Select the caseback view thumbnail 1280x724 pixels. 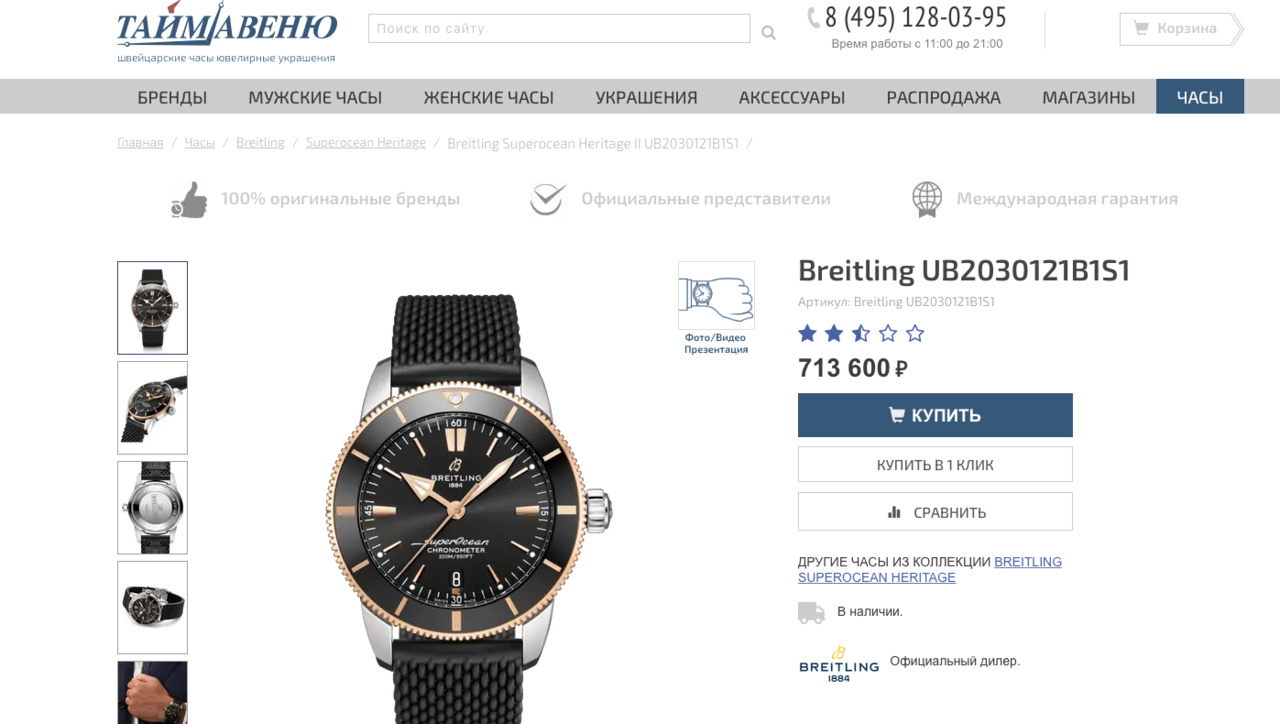click(x=152, y=508)
